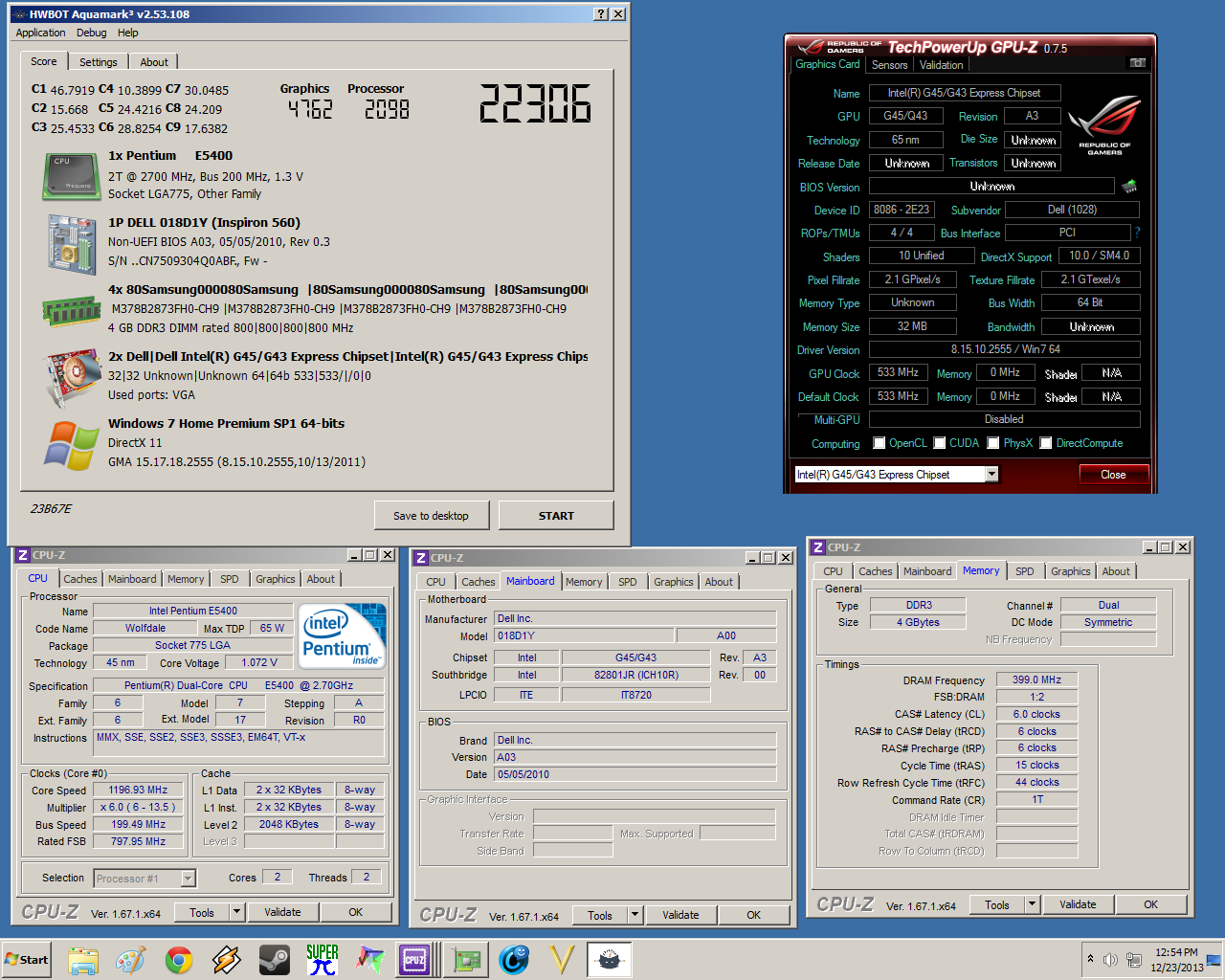Click the GPU-Z BIOS save chip icon
Screen dimensions: 1225x980
[x=1129, y=186]
